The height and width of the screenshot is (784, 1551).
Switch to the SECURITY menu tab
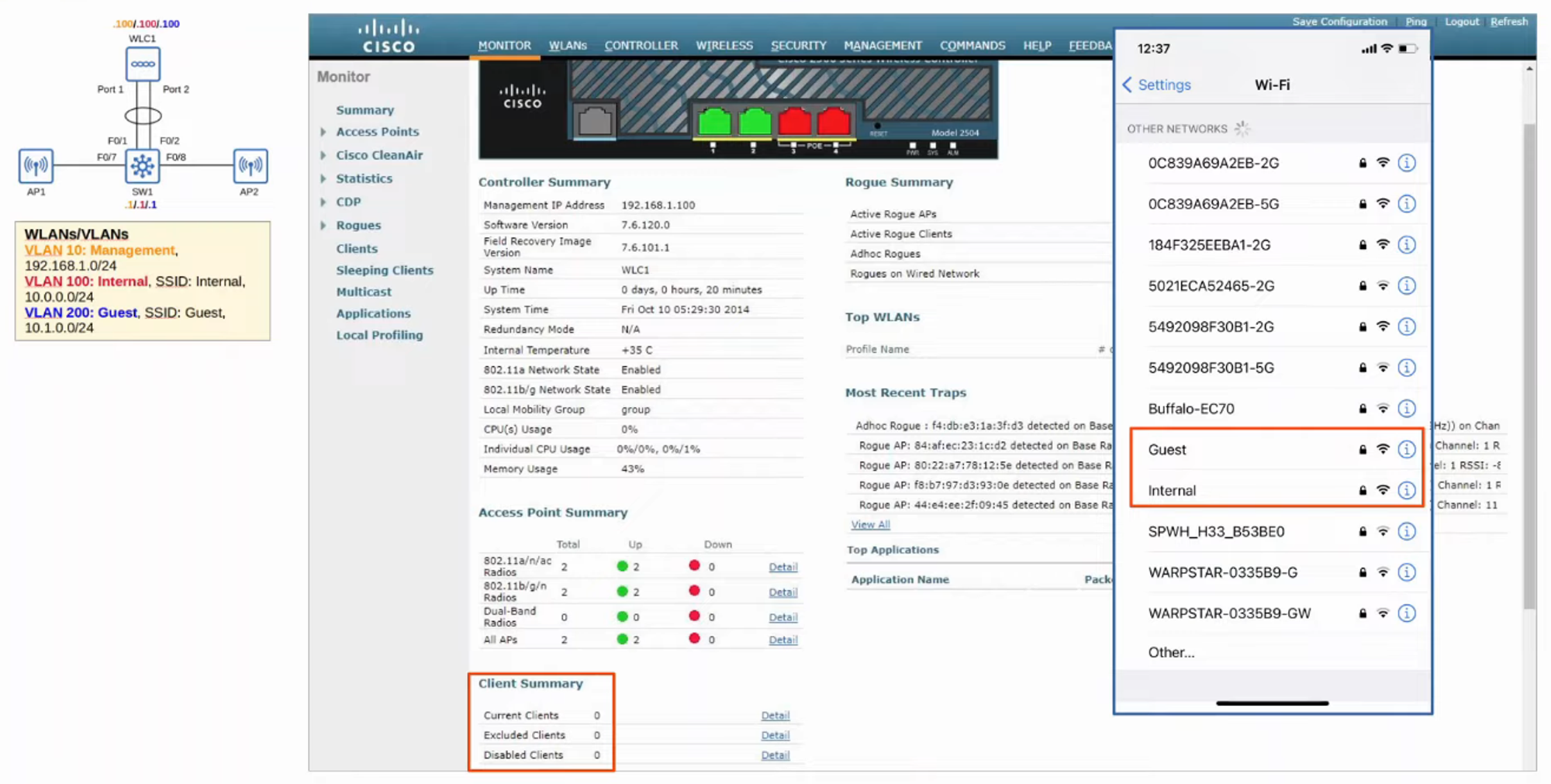(x=798, y=46)
